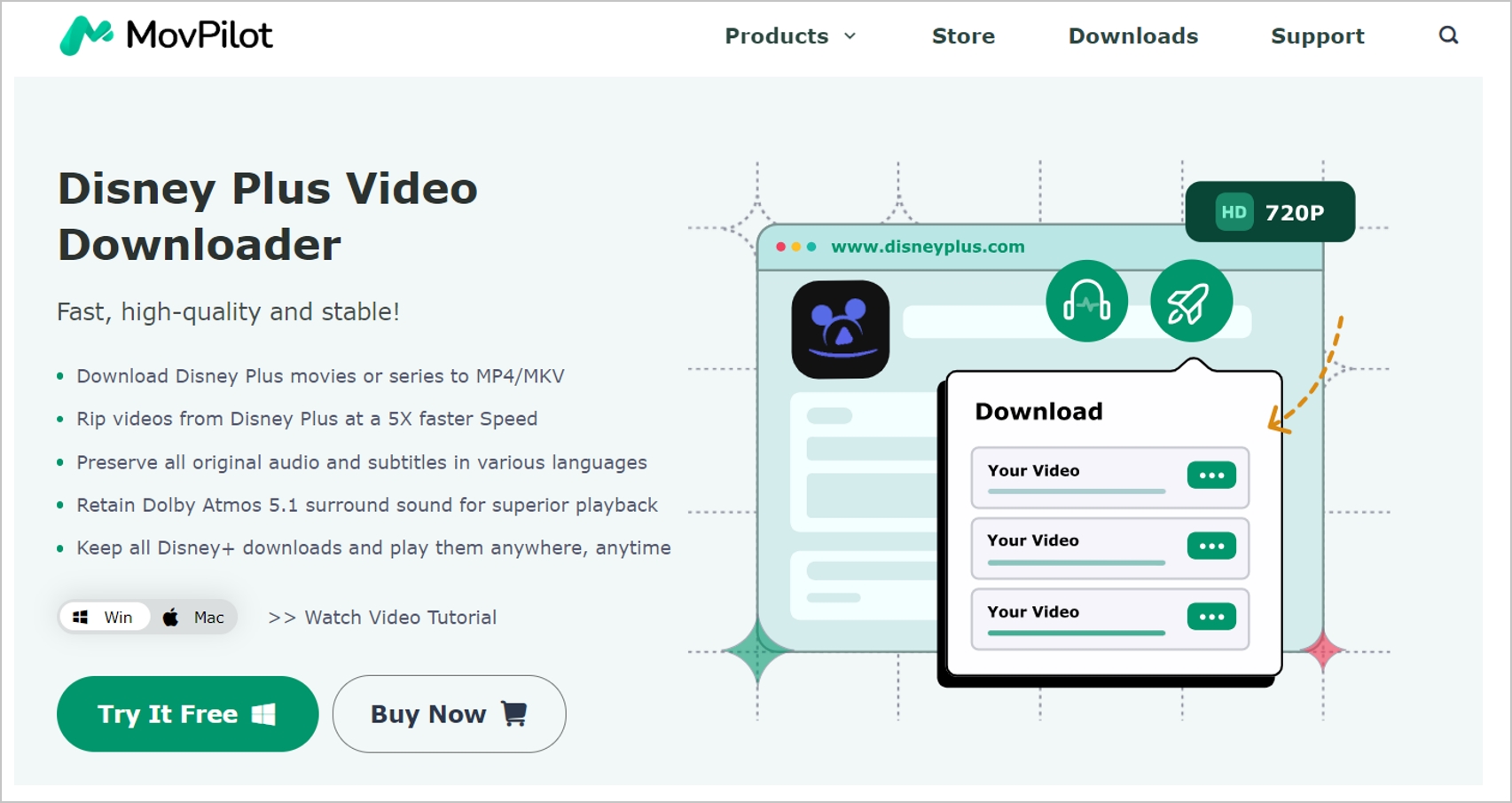This screenshot has width=1512, height=803.
Task: Click the 'Rip videos from Disney Plus' bullet
Action: pos(307,419)
